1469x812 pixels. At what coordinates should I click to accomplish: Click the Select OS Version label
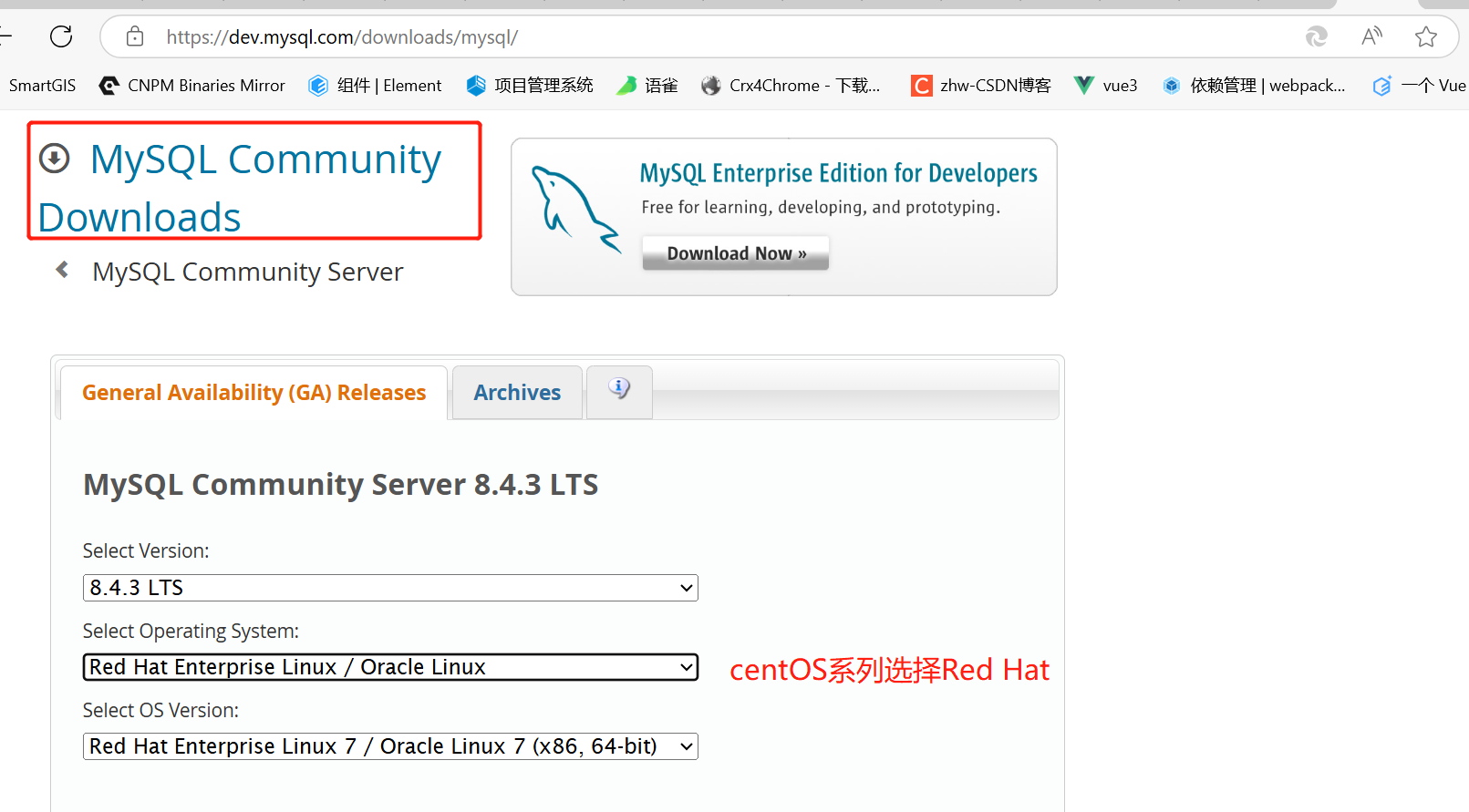160,710
